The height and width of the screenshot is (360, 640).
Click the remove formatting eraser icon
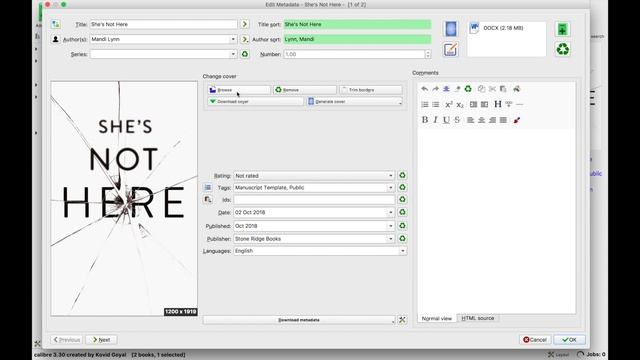coord(457,89)
